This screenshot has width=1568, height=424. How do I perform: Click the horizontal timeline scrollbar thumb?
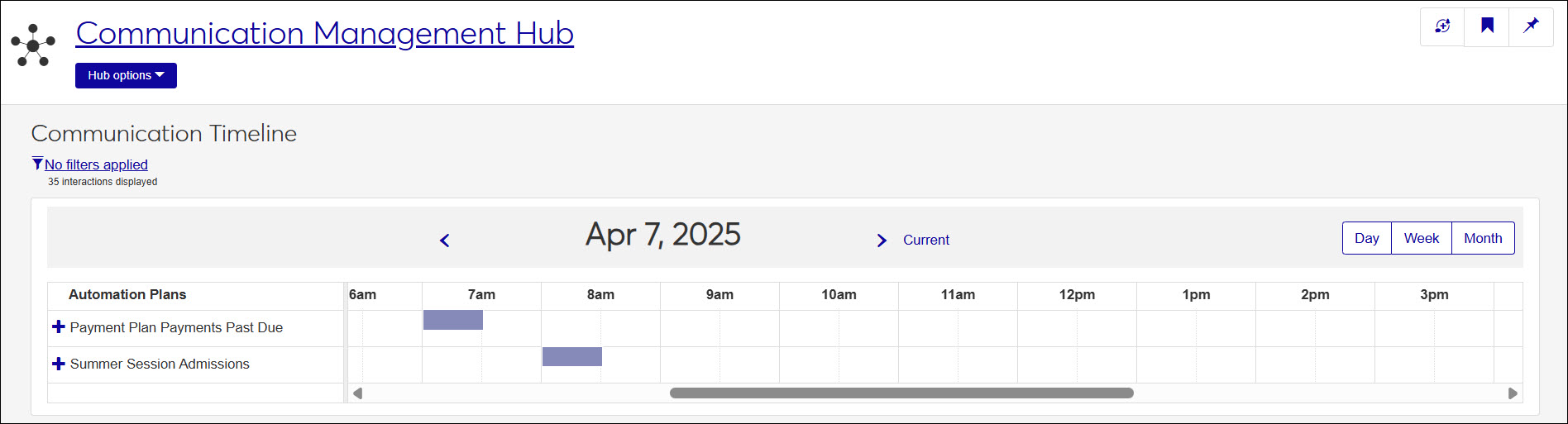coord(901,393)
